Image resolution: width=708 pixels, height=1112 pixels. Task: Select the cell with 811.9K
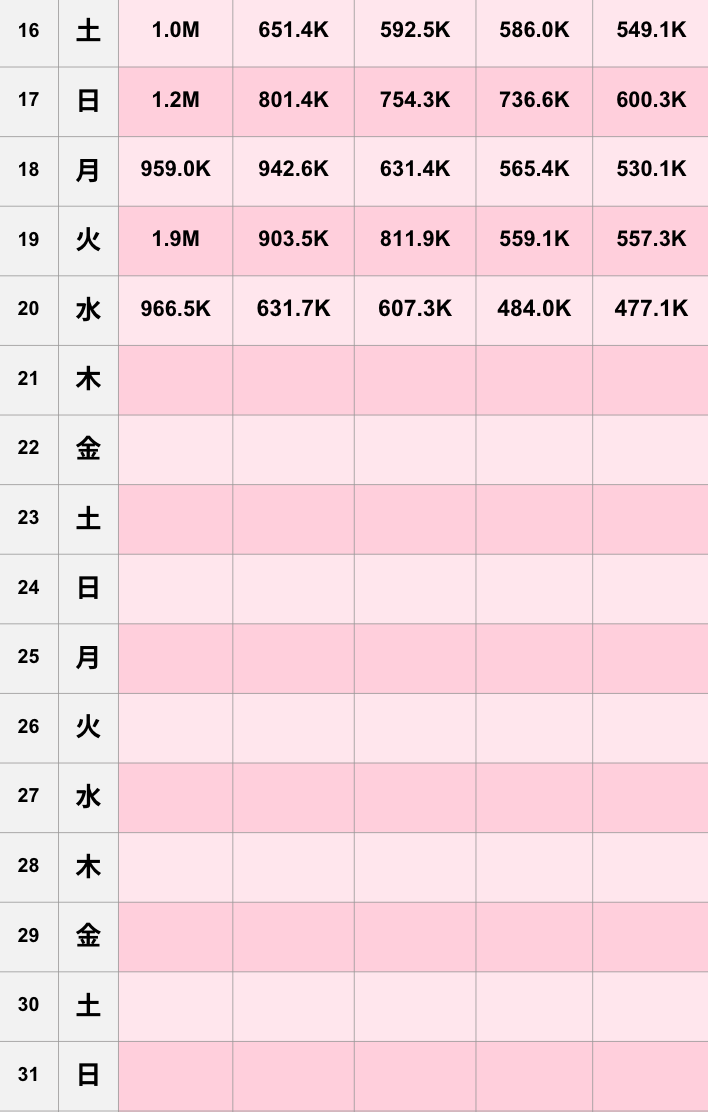[x=415, y=240]
